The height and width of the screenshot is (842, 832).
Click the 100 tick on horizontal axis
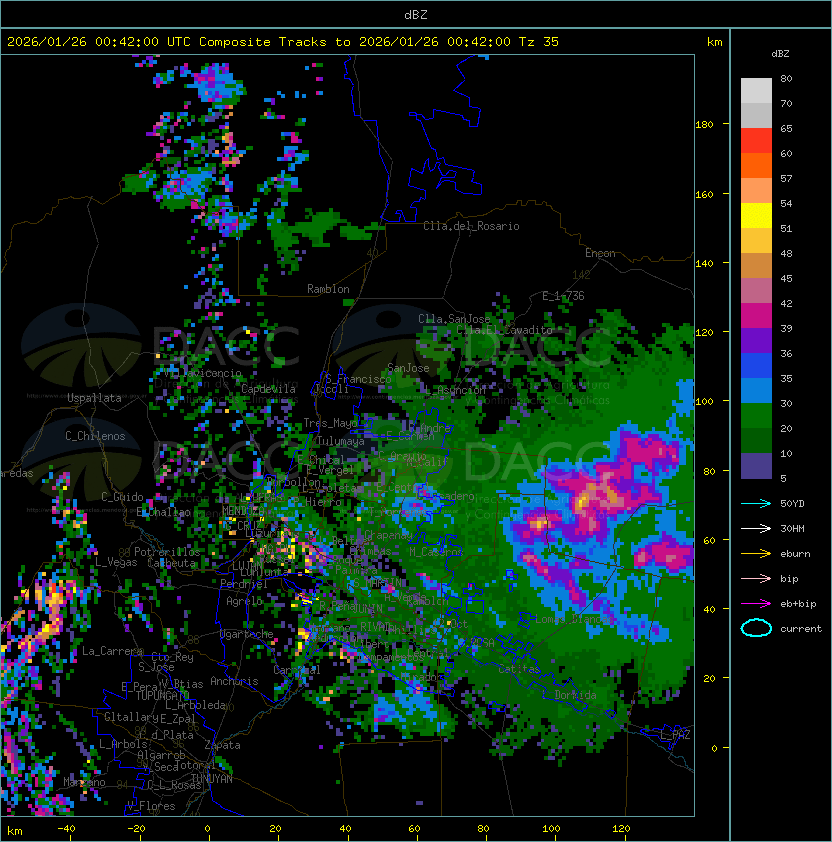pyautogui.click(x=551, y=829)
